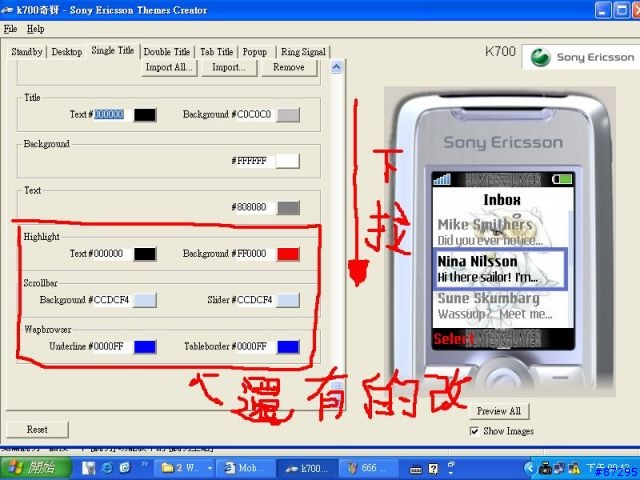Image resolution: width=640 pixels, height=480 pixels.
Task: Toggle the Show Images checkbox
Action: (x=474, y=431)
